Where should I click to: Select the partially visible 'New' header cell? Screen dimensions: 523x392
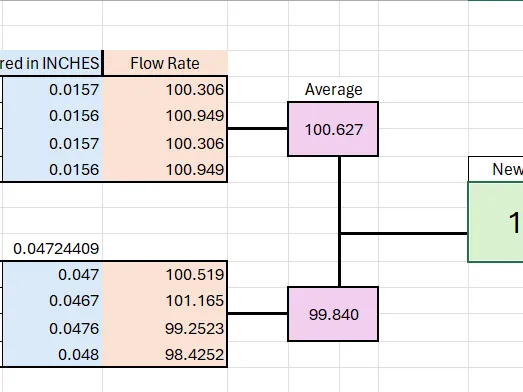[496, 169]
